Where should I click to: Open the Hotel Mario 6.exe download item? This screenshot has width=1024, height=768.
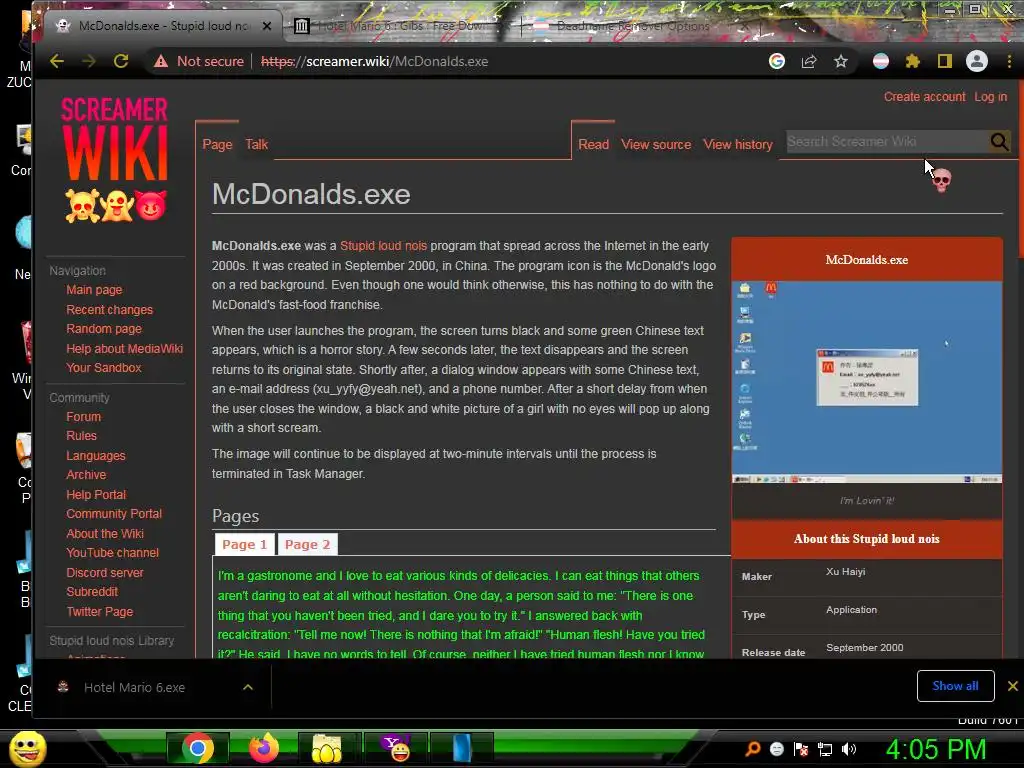(x=133, y=687)
